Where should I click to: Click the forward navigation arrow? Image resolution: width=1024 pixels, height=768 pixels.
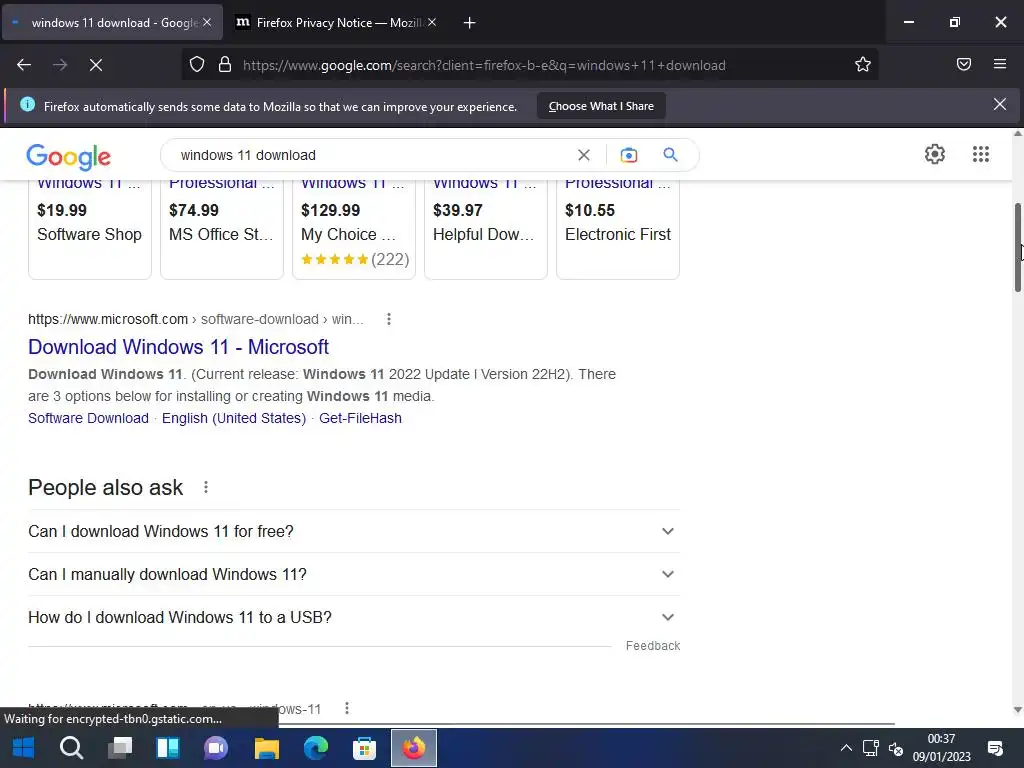60,65
